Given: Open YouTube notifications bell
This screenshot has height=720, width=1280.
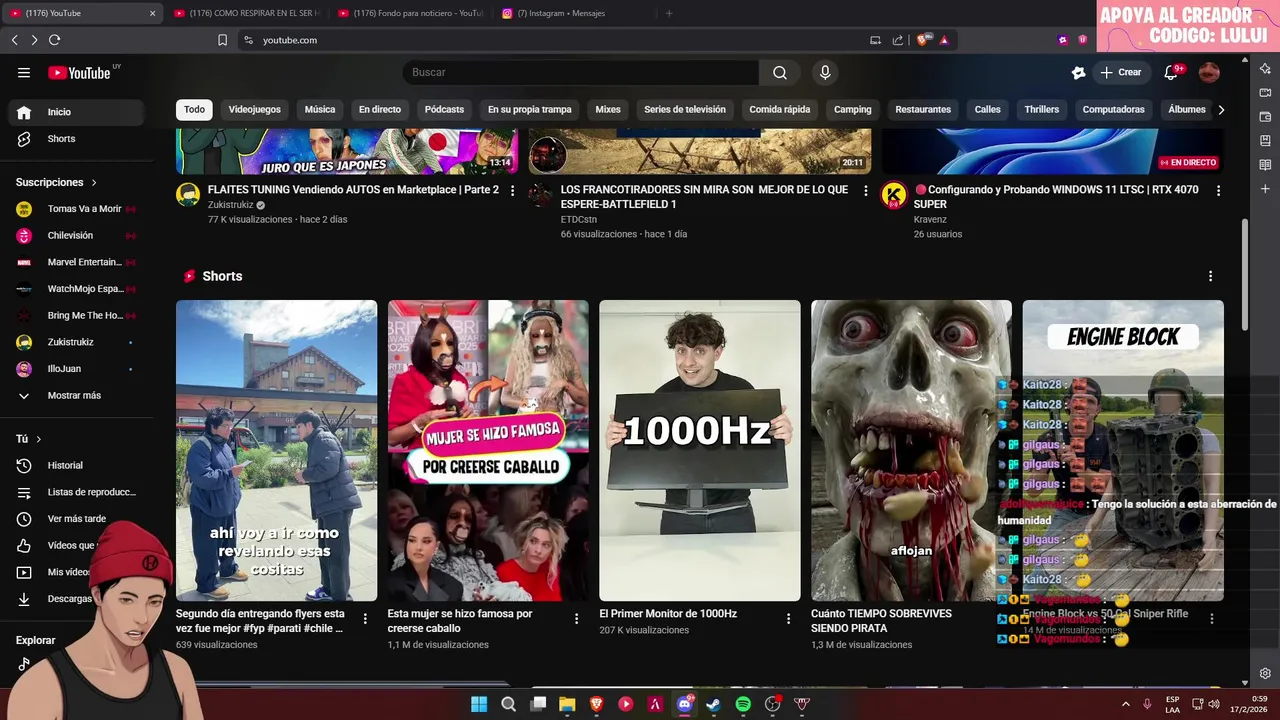Looking at the screenshot, I should [1171, 72].
